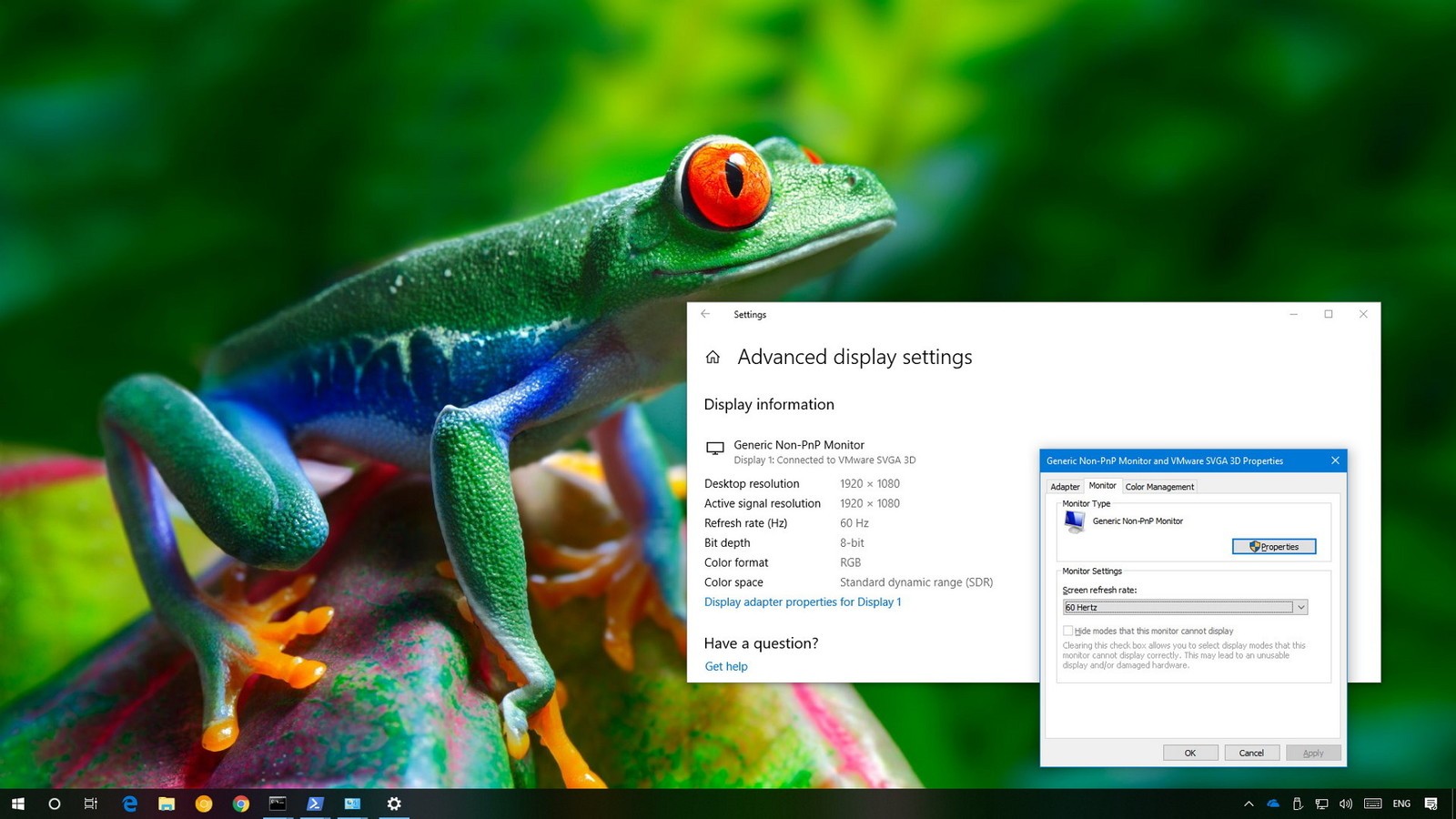Open File Explorer from the taskbar
Image resolution: width=1456 pixels, height=819 pixels.
pyautogui.click(x=167, y=804)
